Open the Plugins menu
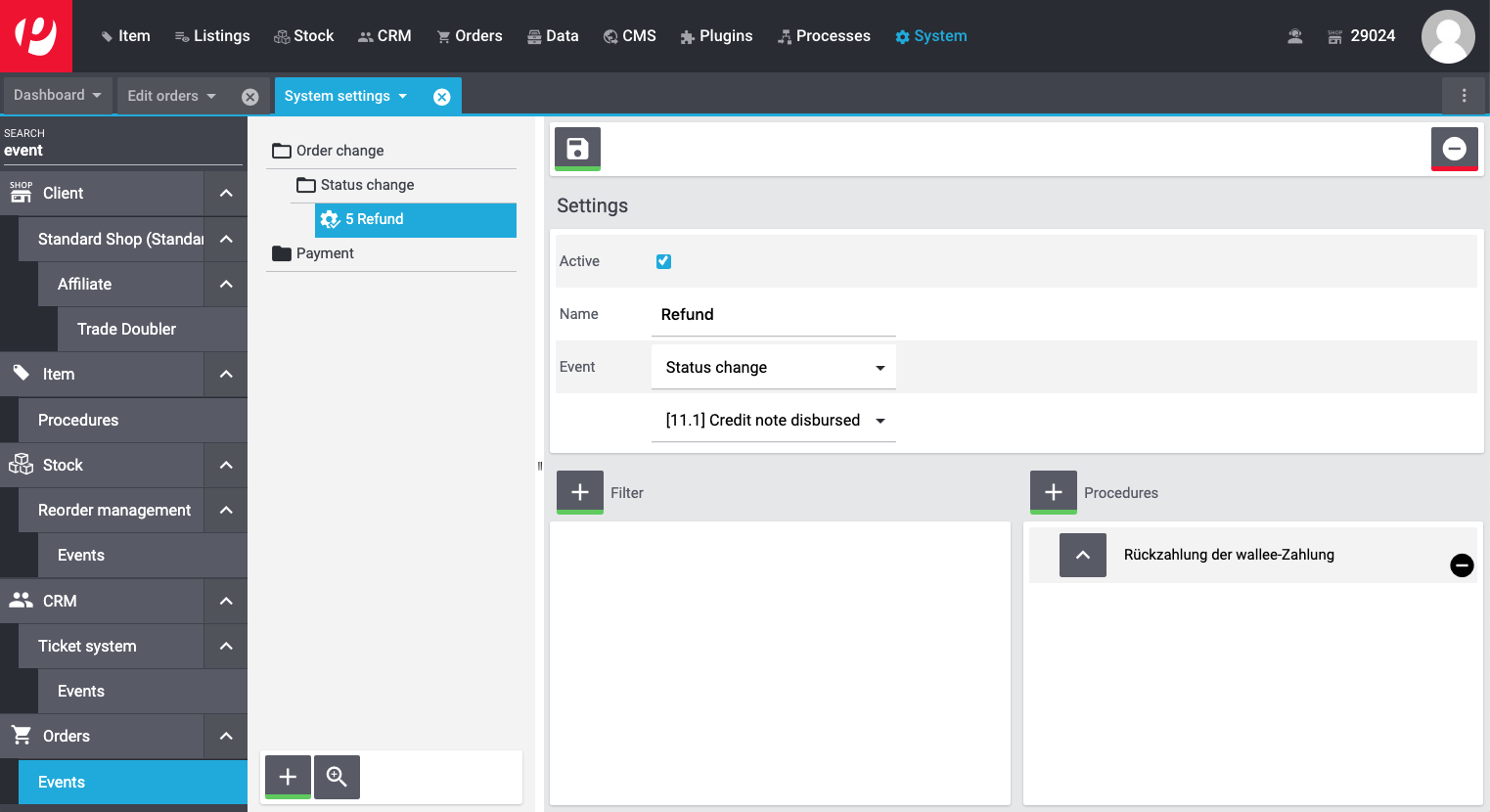The width and height of the screenshot is (1490, 812). 716,36
